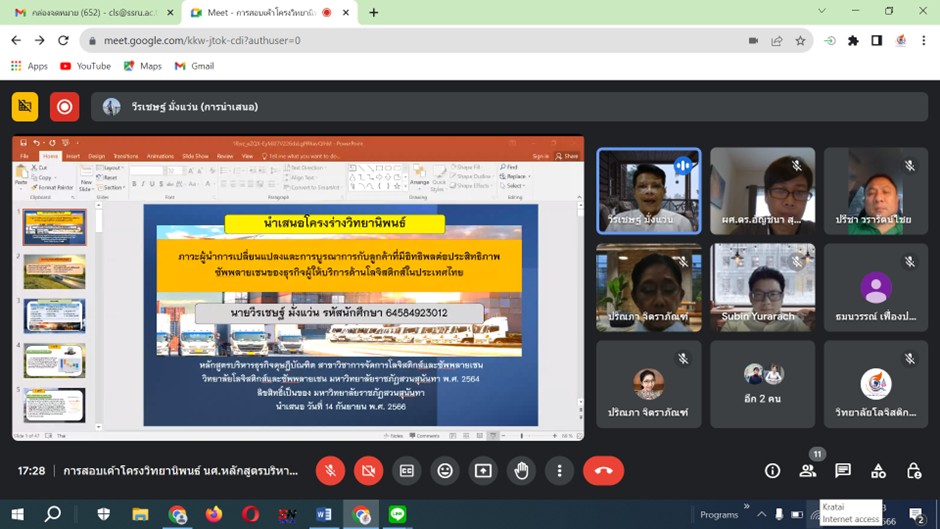Raise your hand in the meeting
Viewport: 940px width, 529px height.
[521, 471]
